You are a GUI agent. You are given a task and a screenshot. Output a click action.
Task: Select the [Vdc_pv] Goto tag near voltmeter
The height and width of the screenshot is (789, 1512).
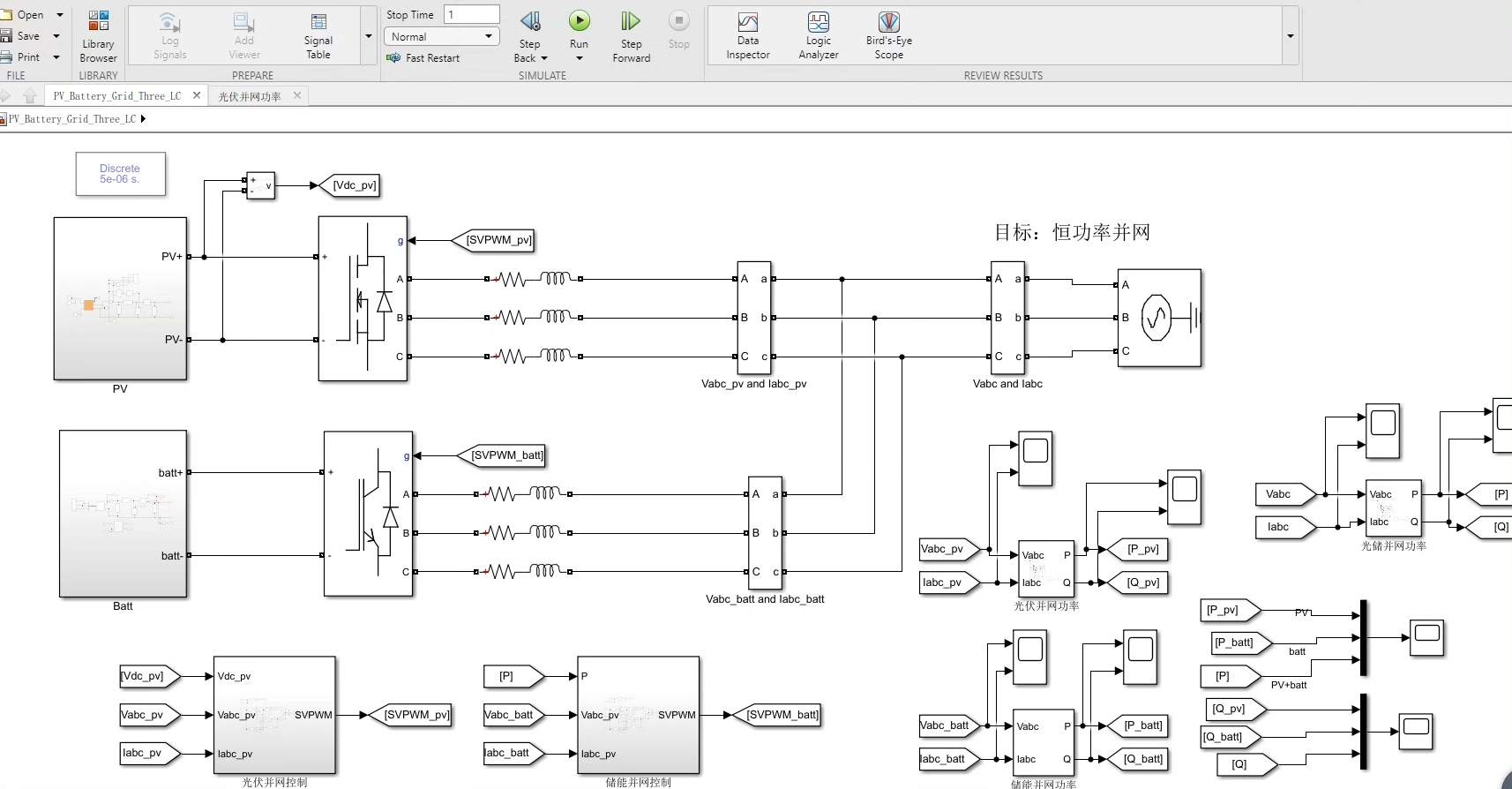coord(349,185)
